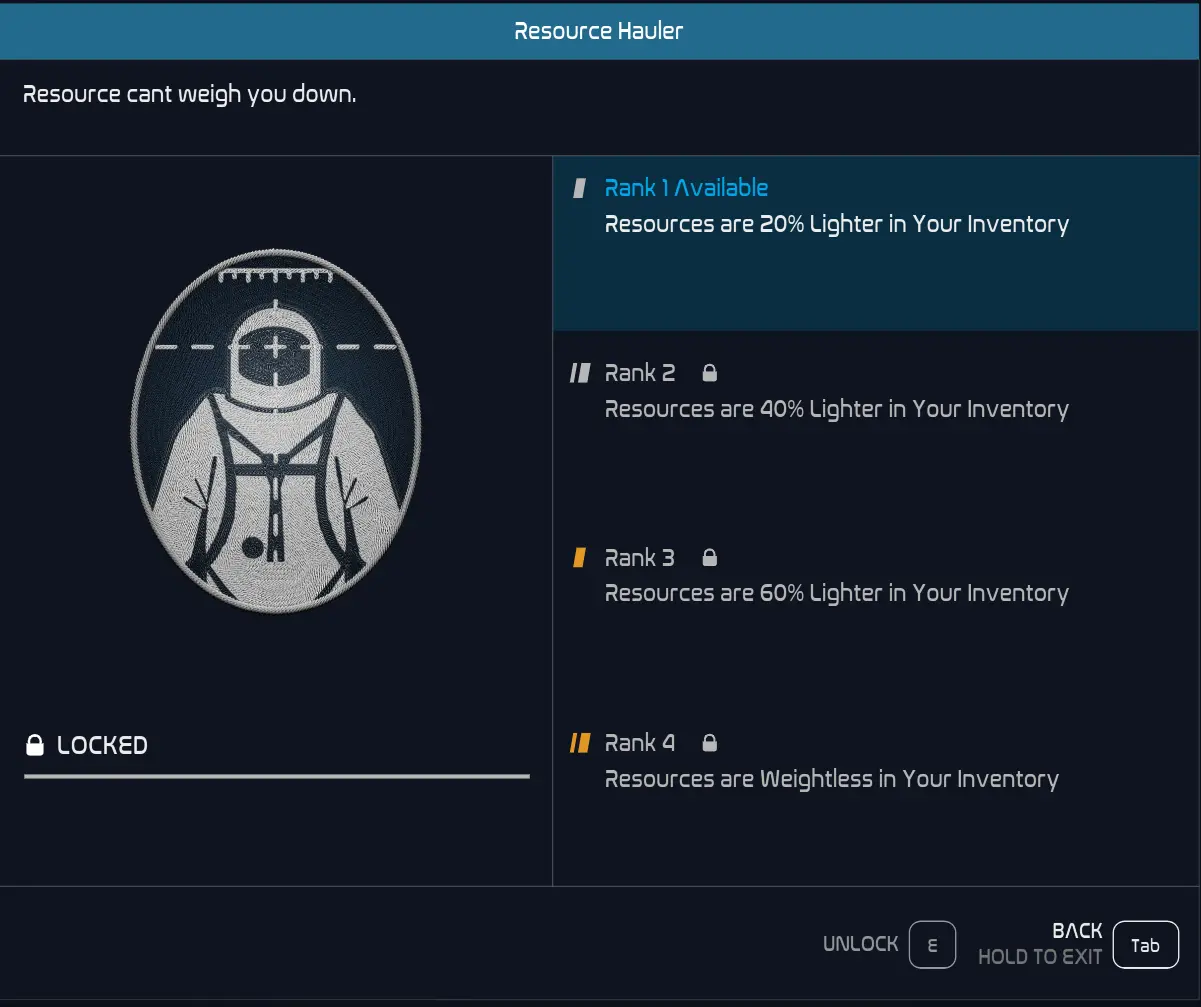This screenshot has height=1007, width=1201.
Task: Select the Rank 3 label
Action: (640, 558)
